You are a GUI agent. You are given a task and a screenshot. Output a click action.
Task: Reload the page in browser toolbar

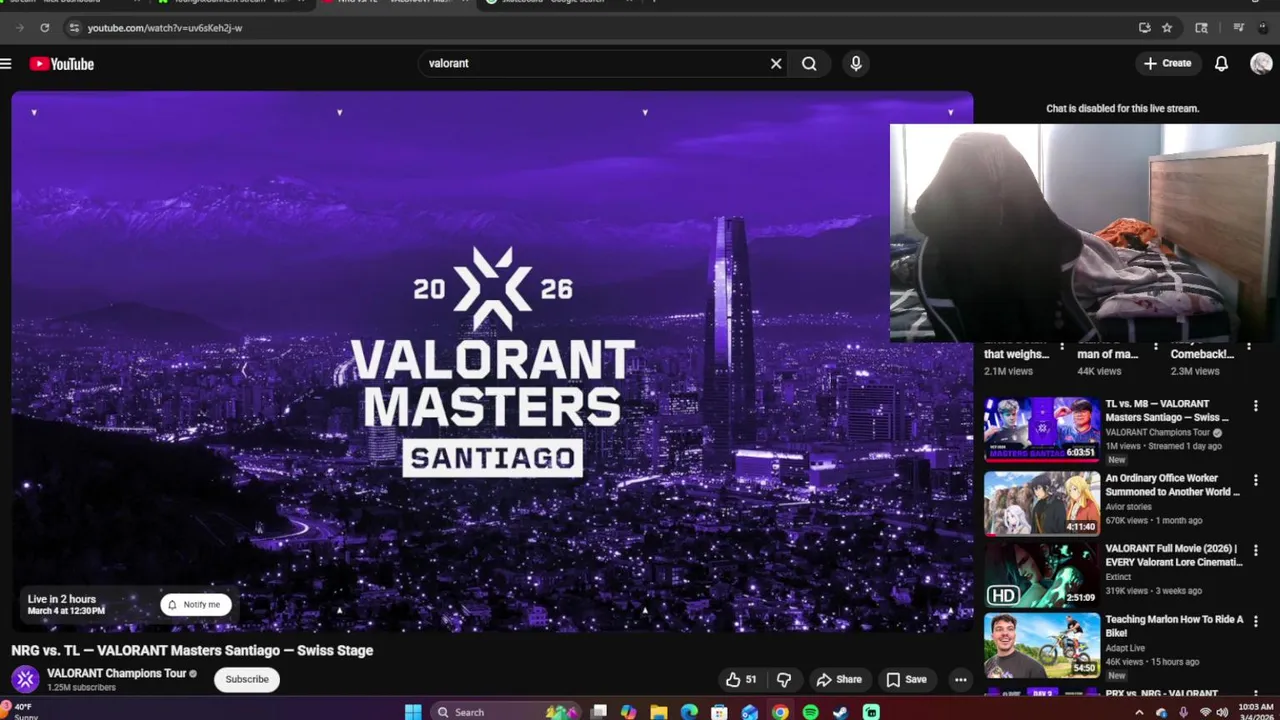click(45, 28)
